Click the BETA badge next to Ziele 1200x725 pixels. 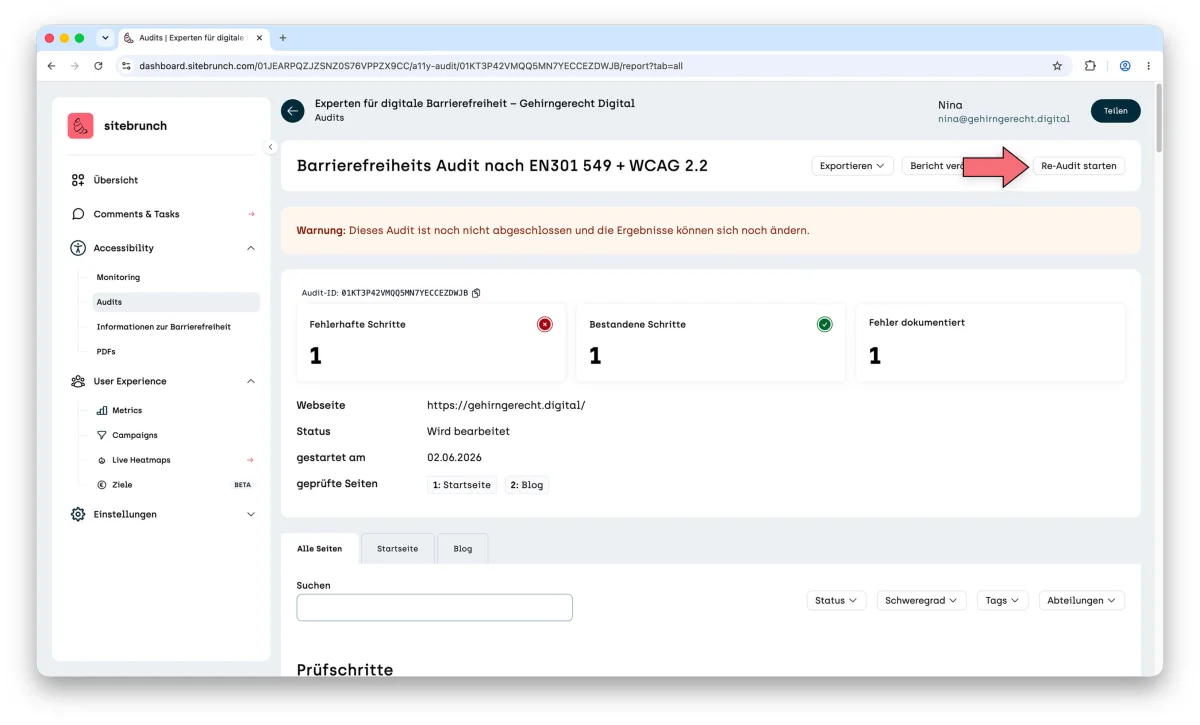click(242, 485)
